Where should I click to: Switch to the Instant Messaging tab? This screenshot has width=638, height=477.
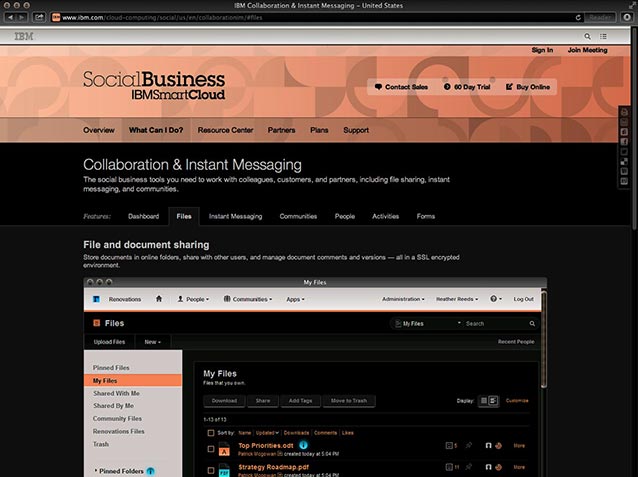(x=235, y=216)
